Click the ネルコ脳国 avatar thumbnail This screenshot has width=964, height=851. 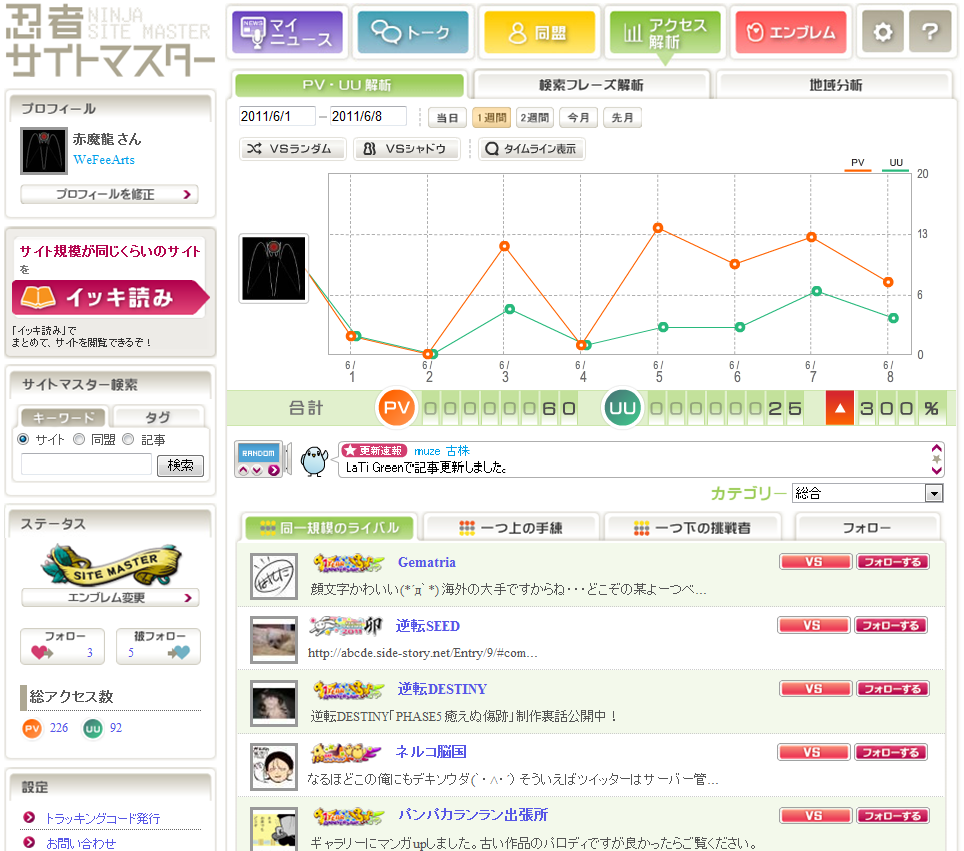274,767
